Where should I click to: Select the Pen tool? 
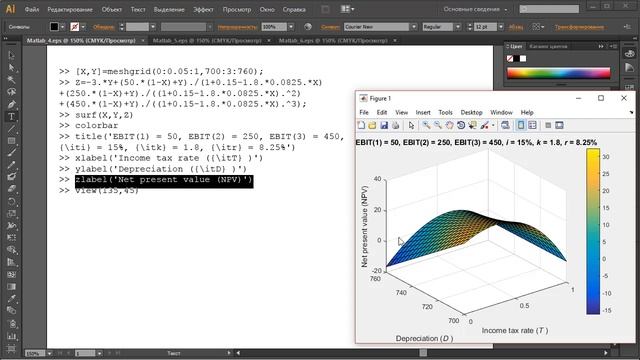click(x=11, y=104)
